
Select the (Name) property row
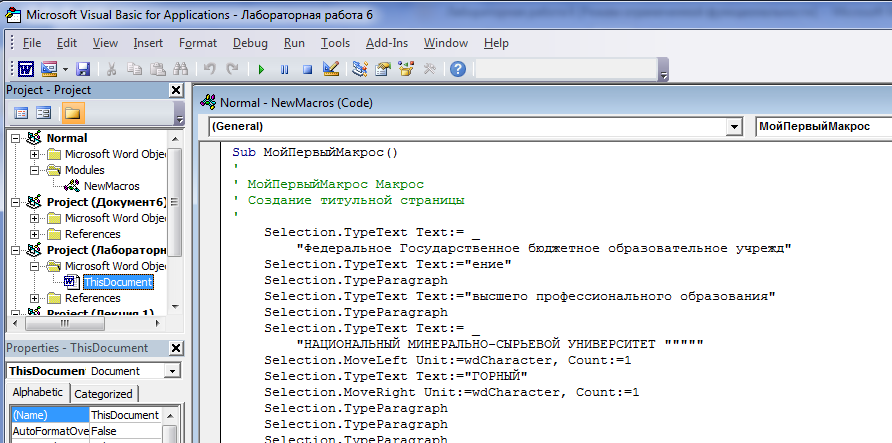click(85, 415)
